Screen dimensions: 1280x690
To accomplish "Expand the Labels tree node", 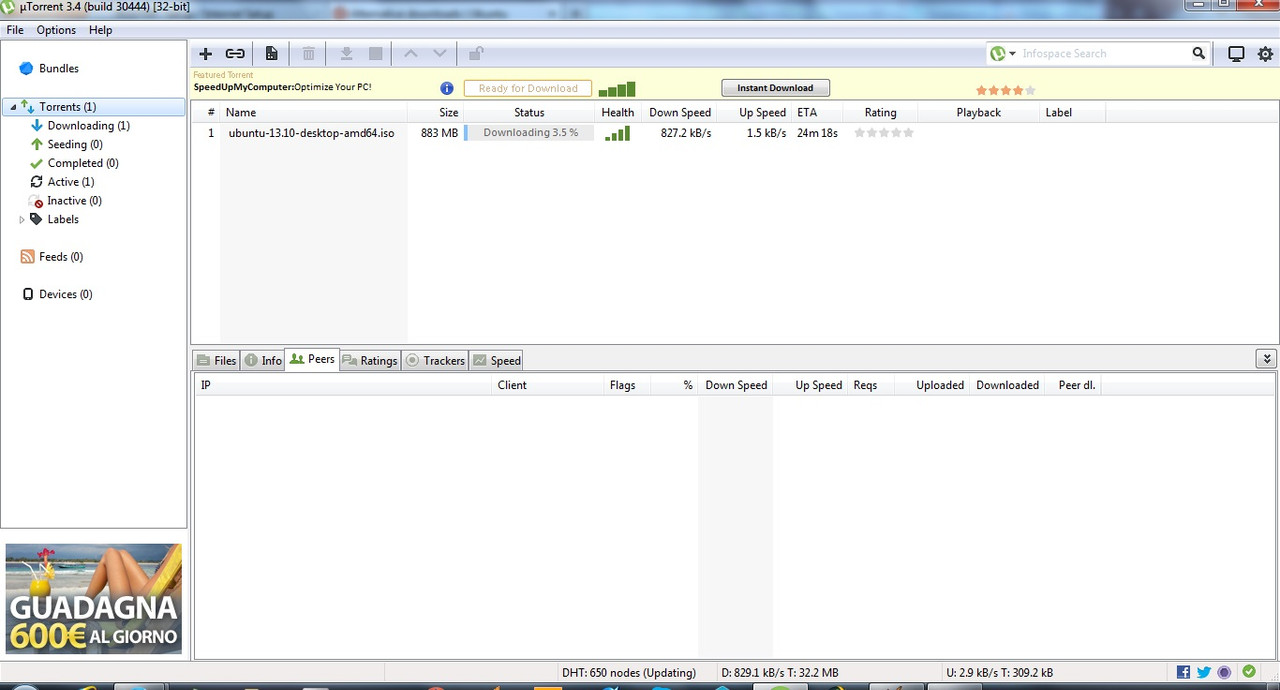I will pos(22,220).
